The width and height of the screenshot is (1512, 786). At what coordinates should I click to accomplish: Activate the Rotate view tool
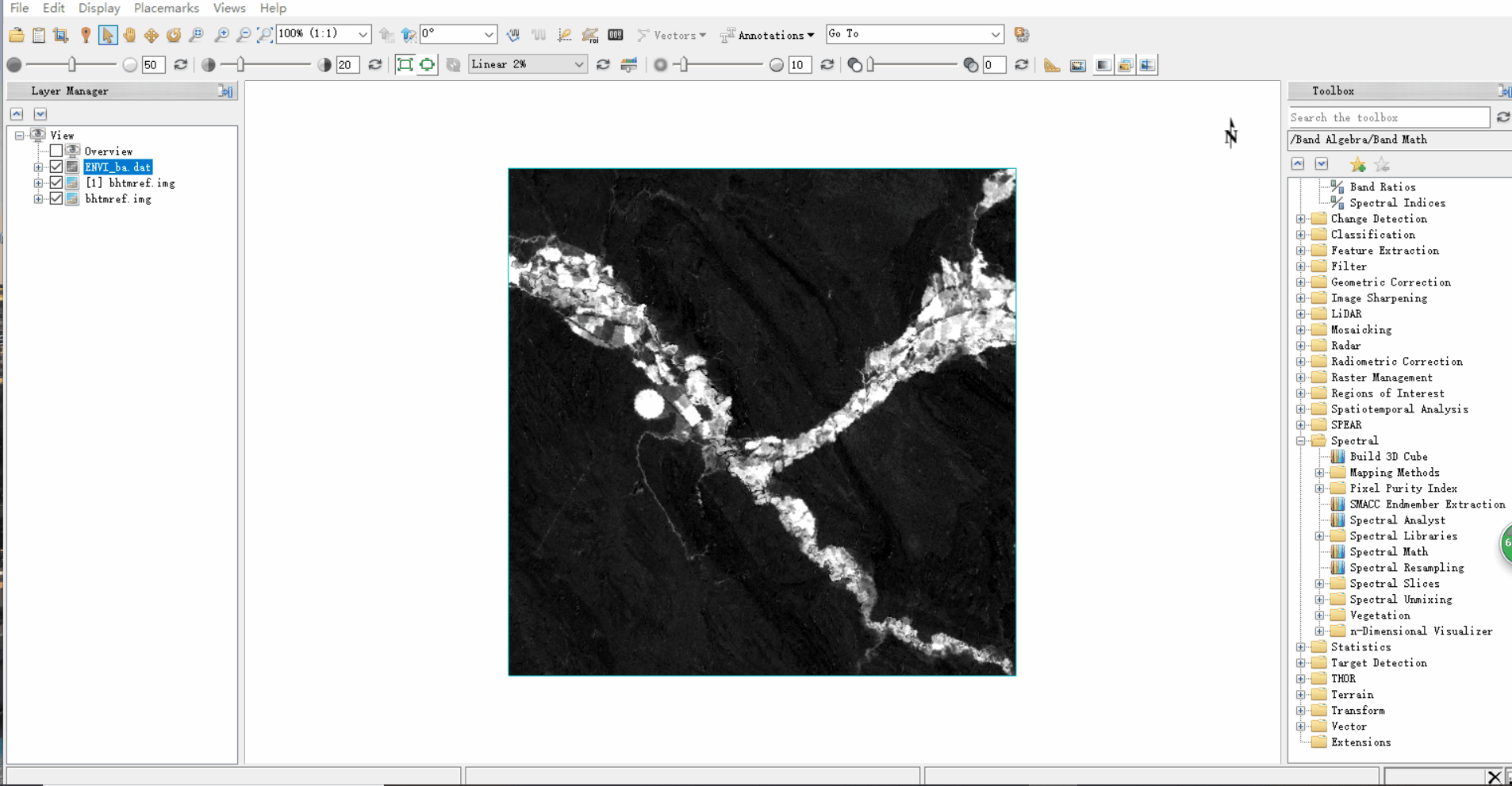[x=173, y=35]
